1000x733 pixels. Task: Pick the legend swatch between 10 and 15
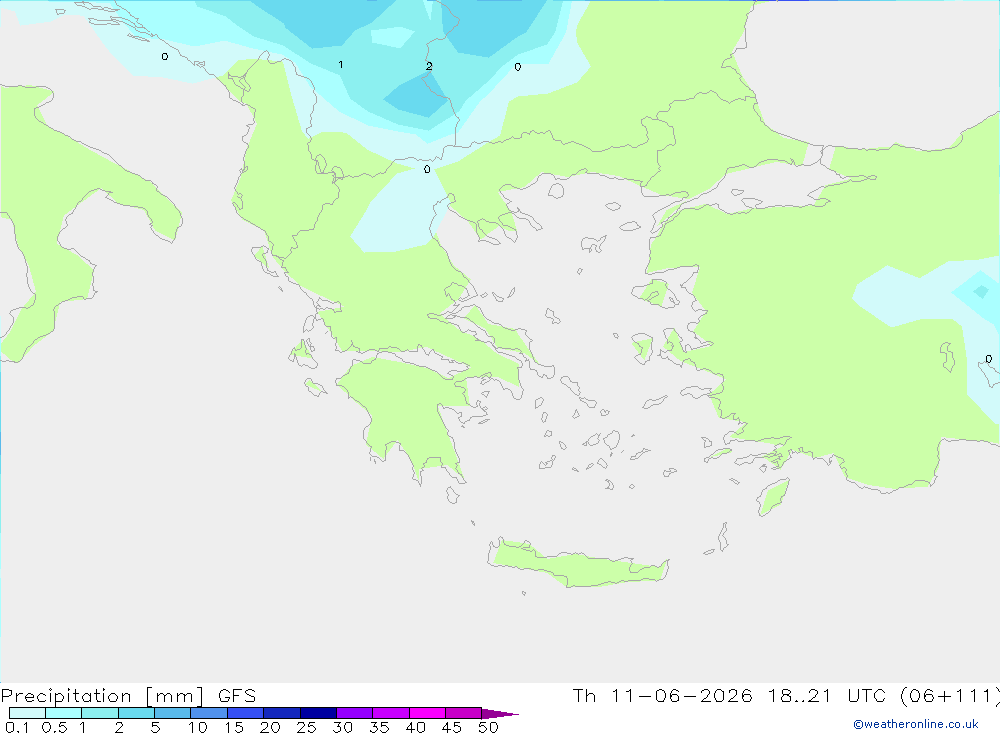(x=209, y=713)
